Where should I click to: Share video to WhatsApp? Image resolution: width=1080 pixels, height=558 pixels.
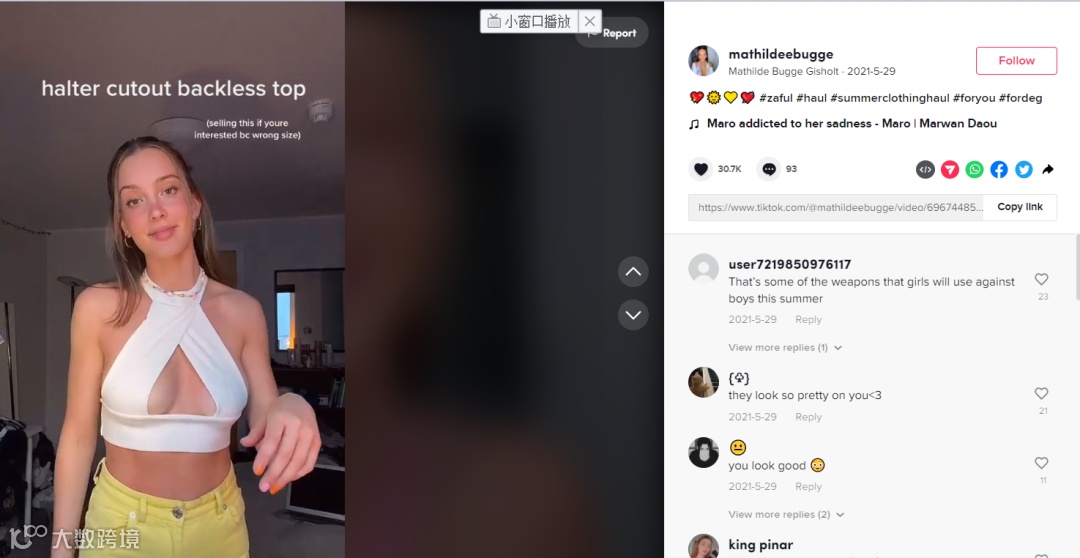click(975, 169)
